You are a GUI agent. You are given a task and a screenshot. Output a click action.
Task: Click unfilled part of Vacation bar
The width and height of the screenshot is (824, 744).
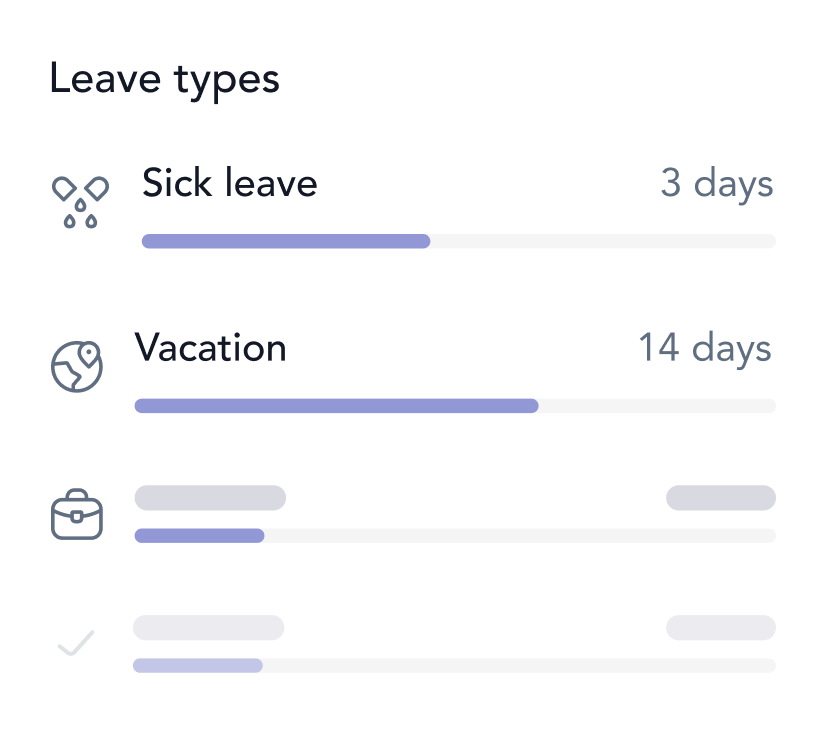pyautogui.click(x=657, y=406)
